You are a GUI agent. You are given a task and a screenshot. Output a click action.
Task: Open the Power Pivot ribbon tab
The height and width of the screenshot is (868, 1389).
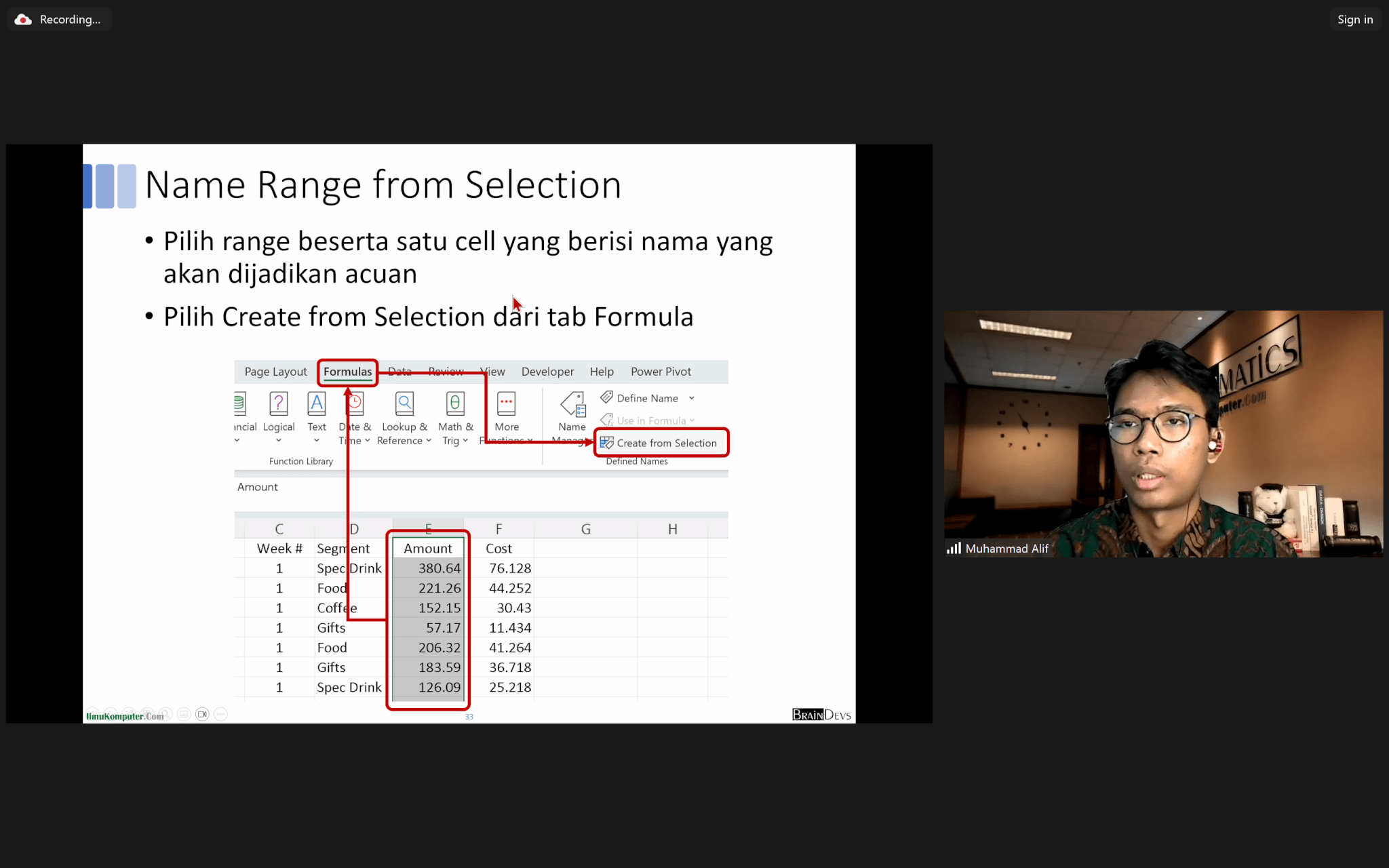[661, 372]
